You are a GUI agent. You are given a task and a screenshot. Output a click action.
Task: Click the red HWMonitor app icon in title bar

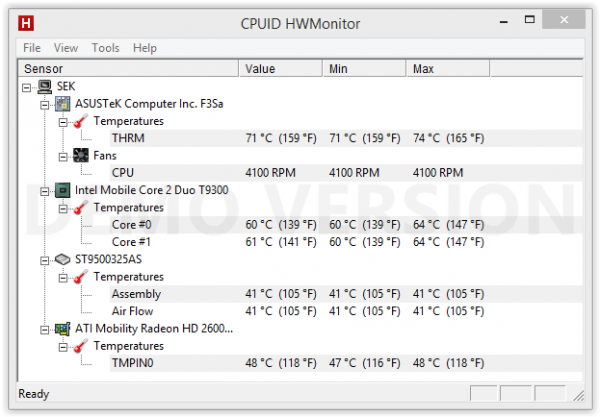pos(26,23)
